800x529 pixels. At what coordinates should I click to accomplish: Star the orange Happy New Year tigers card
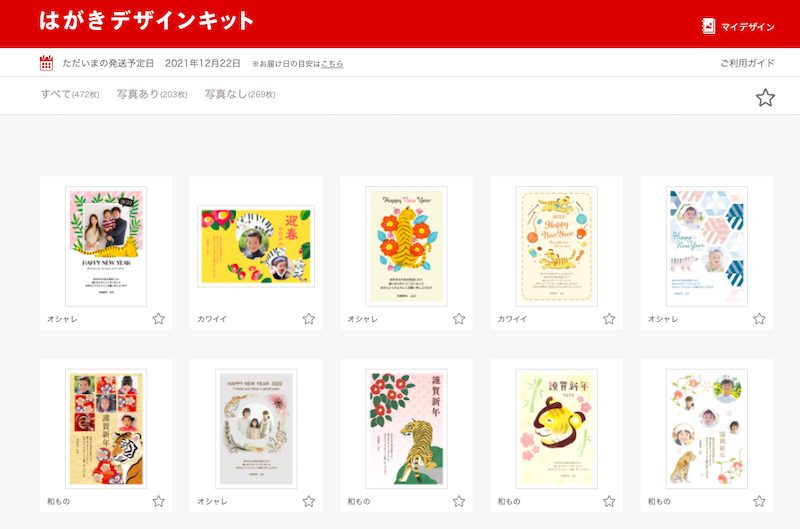tap(609, 319)
